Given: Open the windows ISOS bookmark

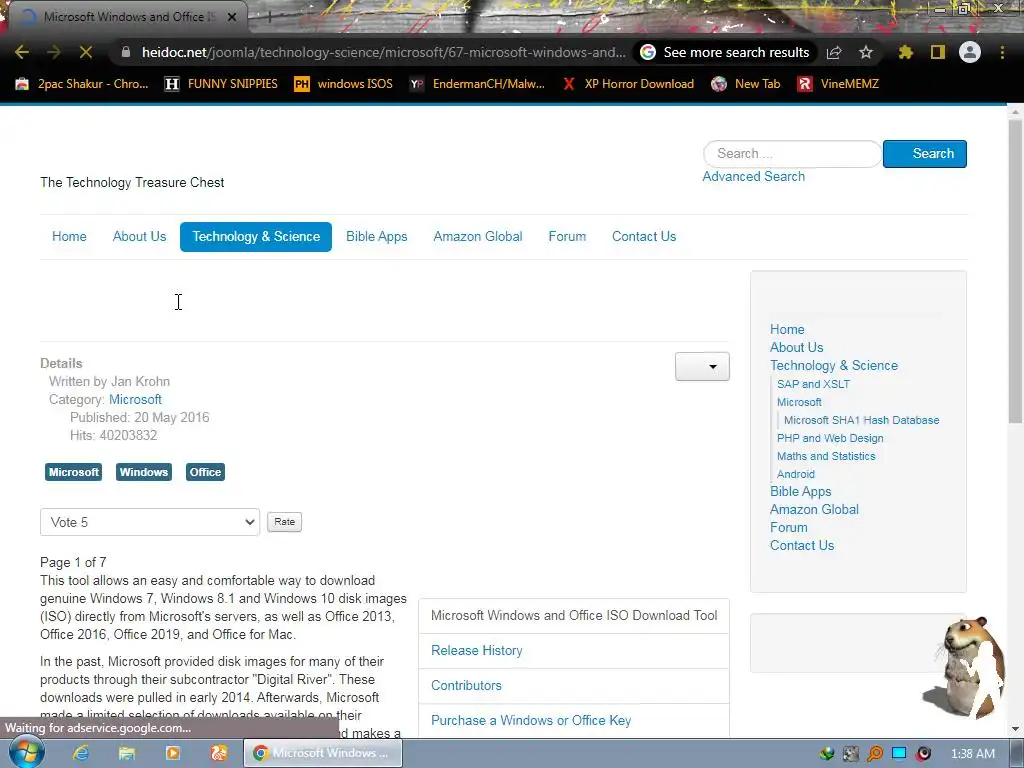Looking at the screenshot, I should (344, 84).
